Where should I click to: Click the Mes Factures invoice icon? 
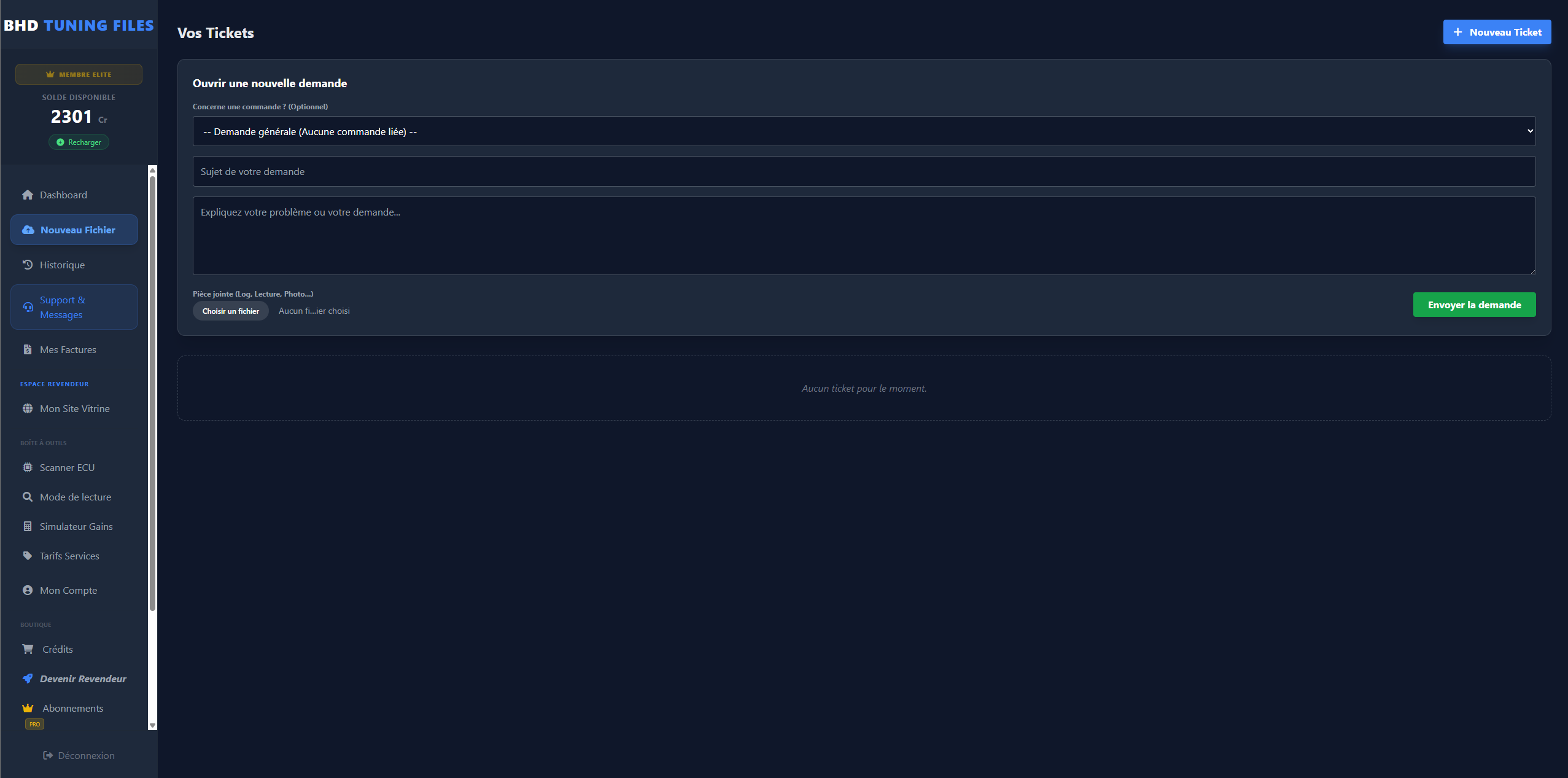coord(28,349)
